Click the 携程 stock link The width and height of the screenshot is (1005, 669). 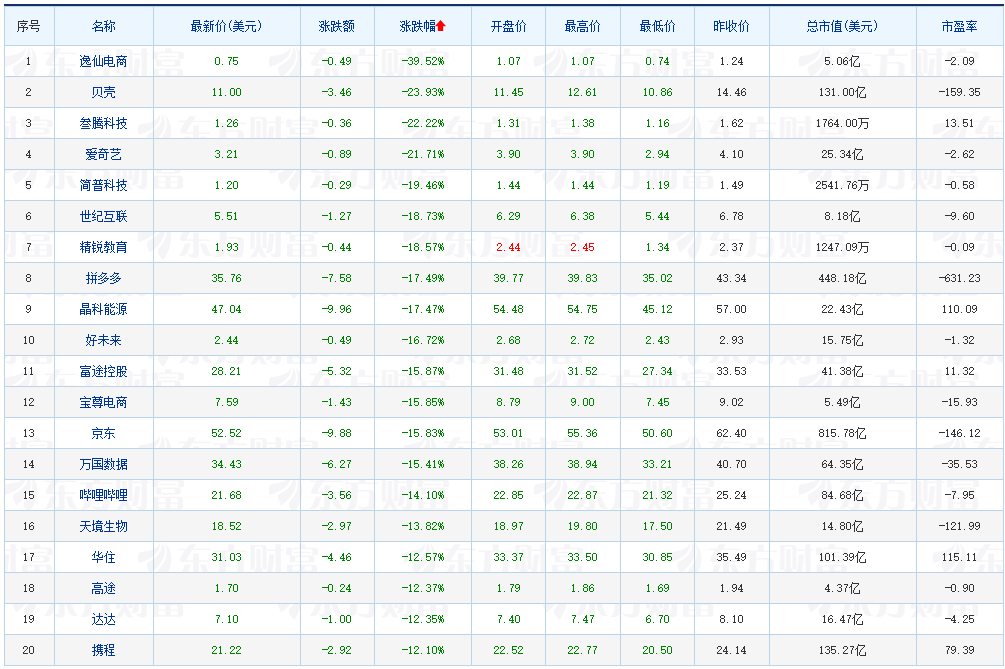104,650
